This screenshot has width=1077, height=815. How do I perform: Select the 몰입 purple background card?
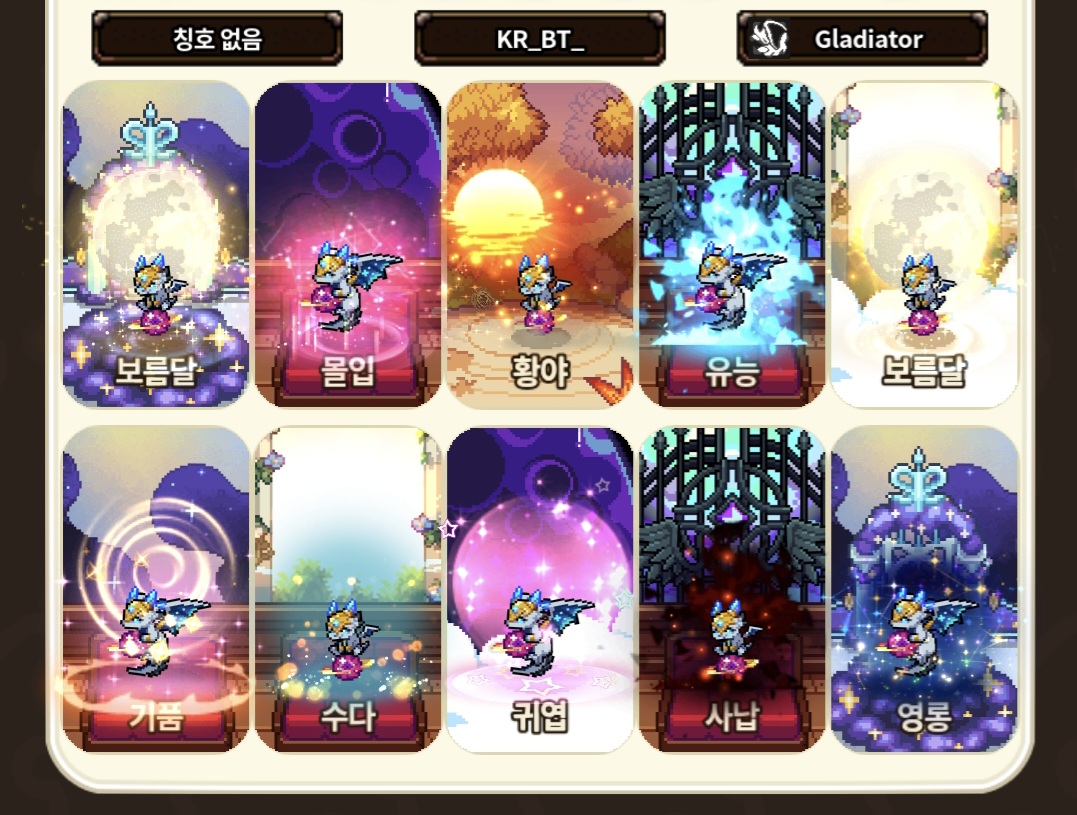[x=348, y=244]
